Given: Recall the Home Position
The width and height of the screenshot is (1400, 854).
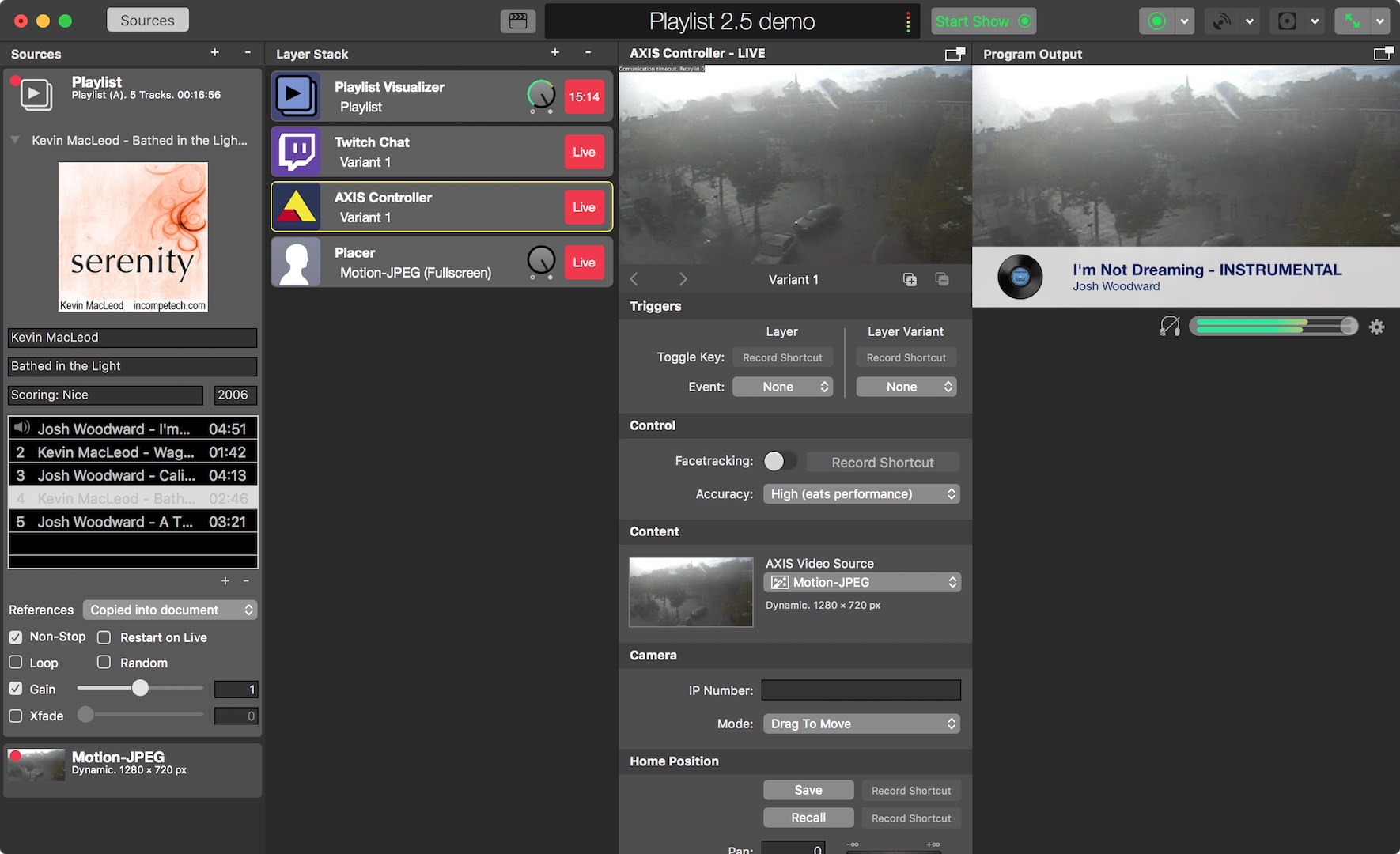Looking at the screenshot, I should 808,818.
